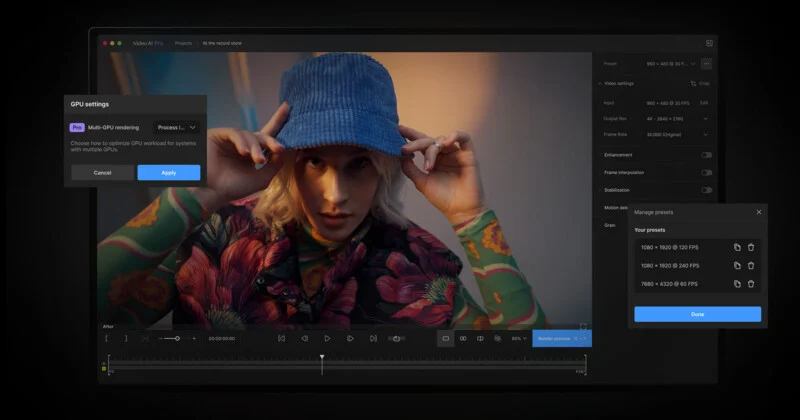Toggle the Stabilization switch
This screenshot has width=800, height=420.
pyautogui.click(x=706, y=190)
